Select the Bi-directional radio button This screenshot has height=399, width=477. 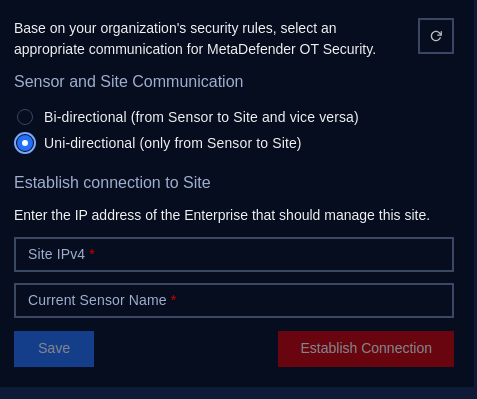[25, 117]
